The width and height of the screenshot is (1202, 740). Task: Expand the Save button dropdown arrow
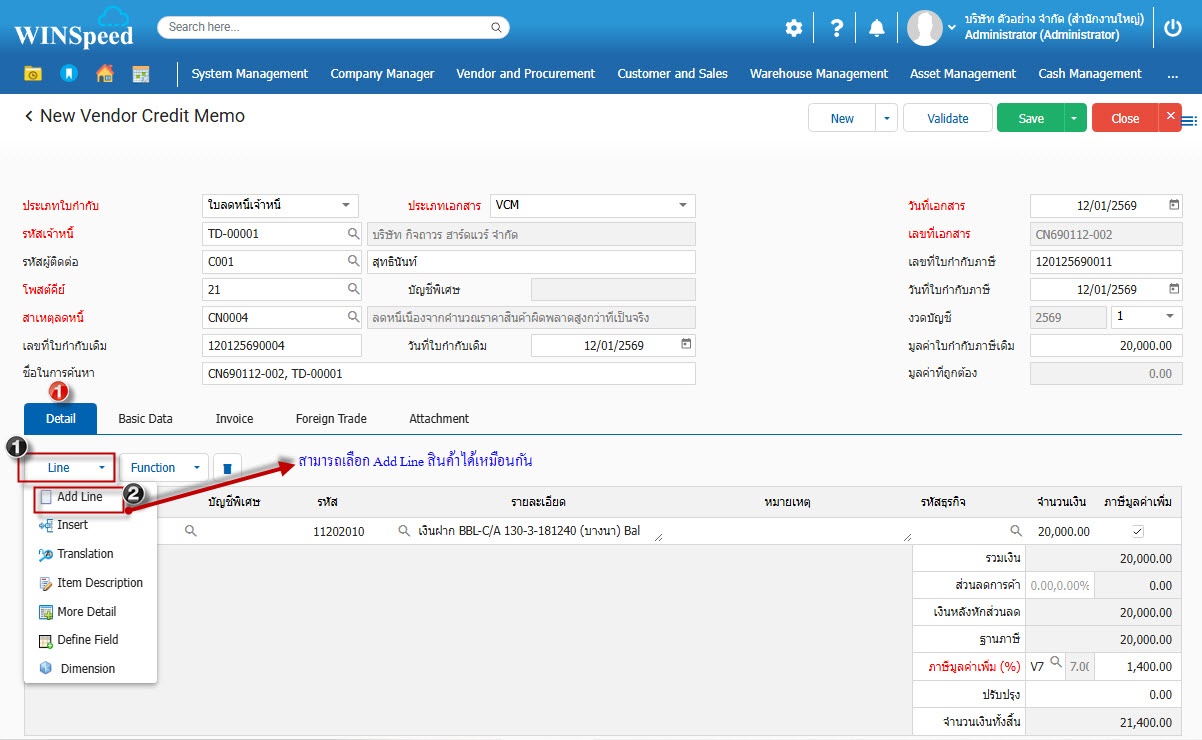(x=1075, y=118)
